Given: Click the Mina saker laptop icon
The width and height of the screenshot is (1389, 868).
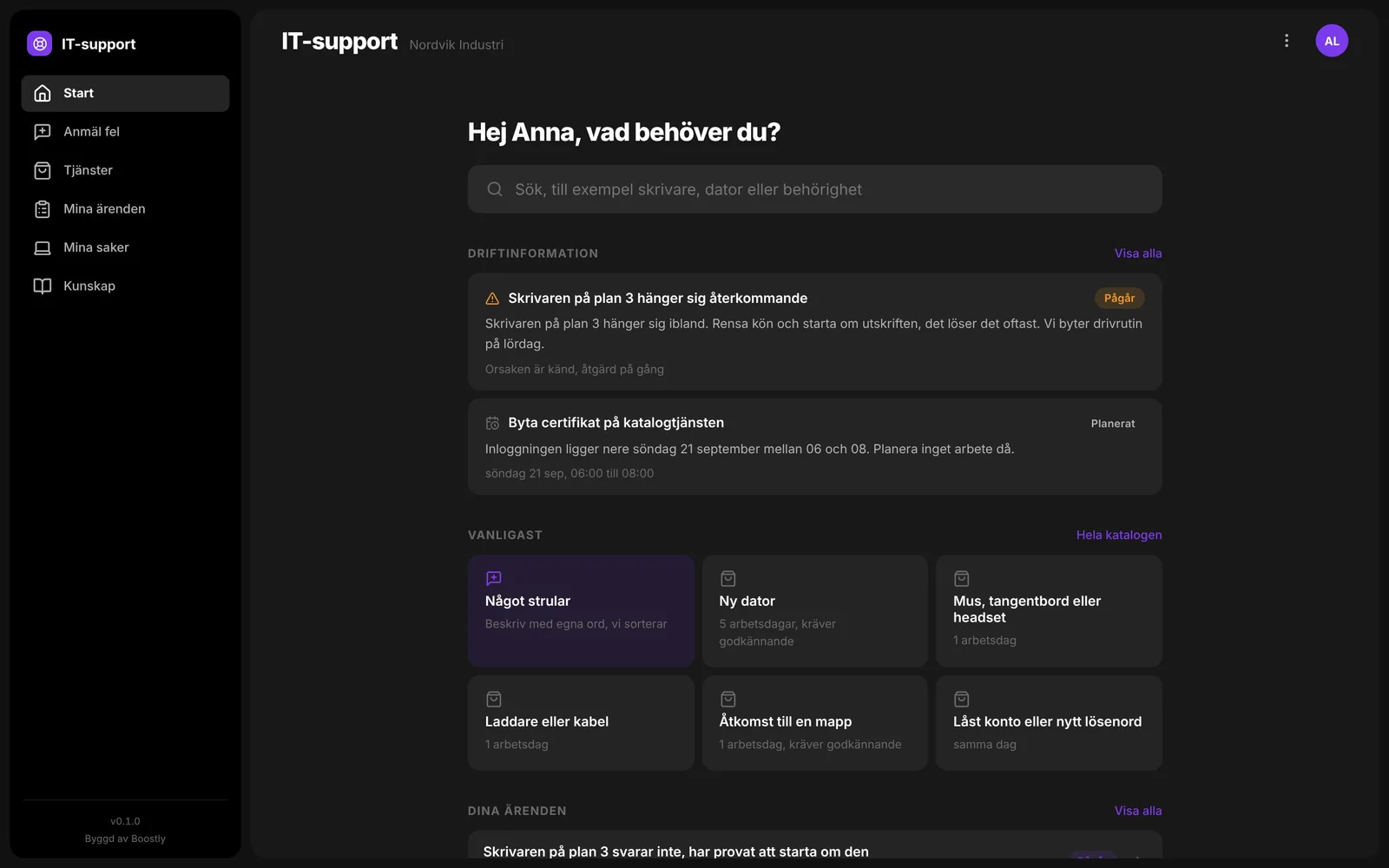Looking at the screenshot, I should click(x=43, y=247).
